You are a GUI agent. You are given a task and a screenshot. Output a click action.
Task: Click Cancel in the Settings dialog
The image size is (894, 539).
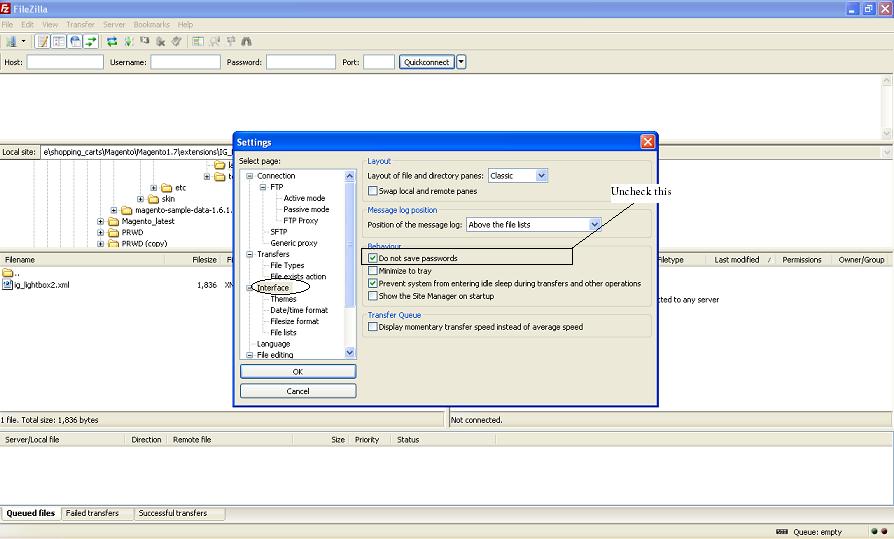click(x=298, y=391)
